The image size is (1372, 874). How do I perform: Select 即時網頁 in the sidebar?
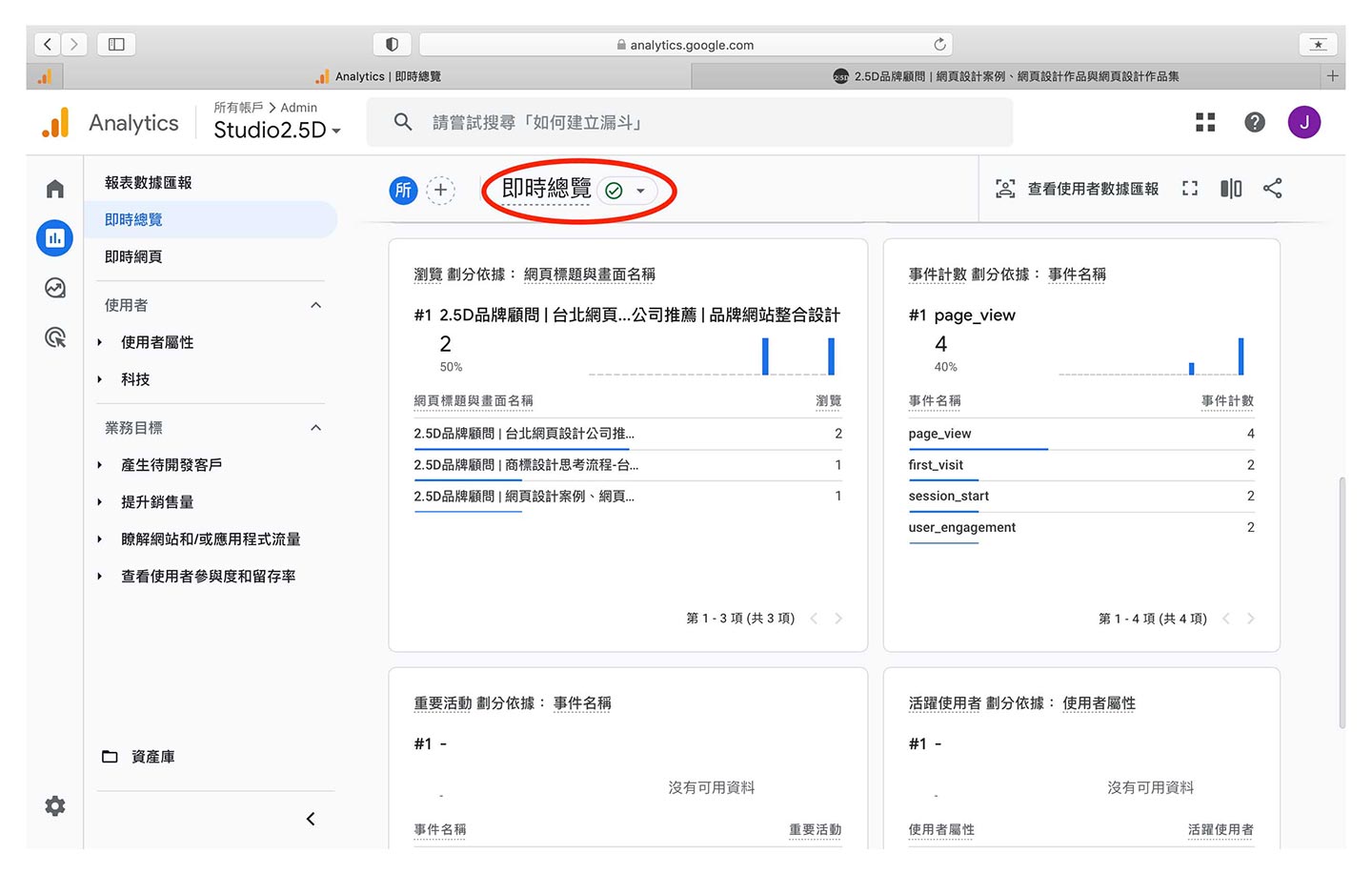coord(133,257)
